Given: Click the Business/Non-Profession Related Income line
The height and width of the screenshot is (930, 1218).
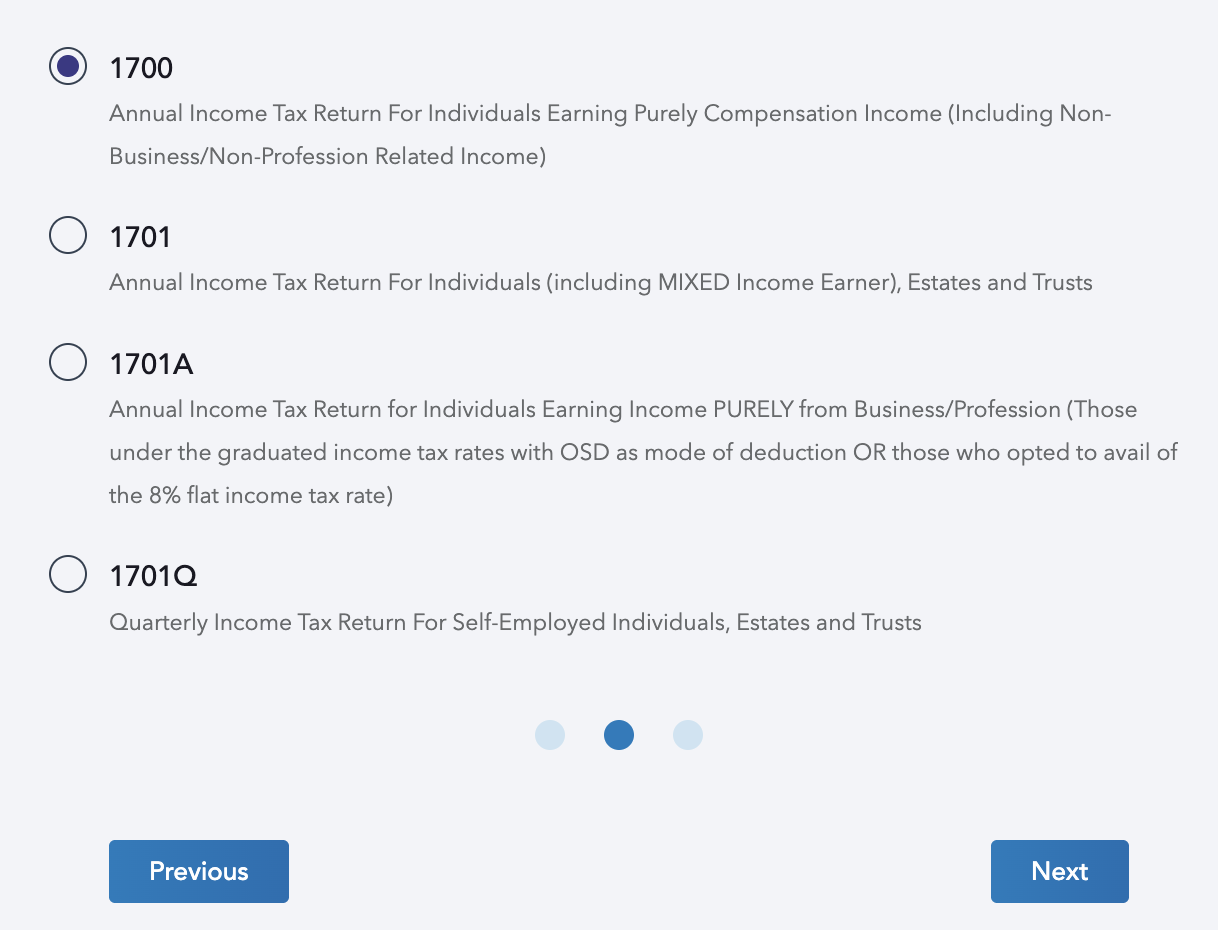Looking at the screenshot, I should (x=327, y=157).
